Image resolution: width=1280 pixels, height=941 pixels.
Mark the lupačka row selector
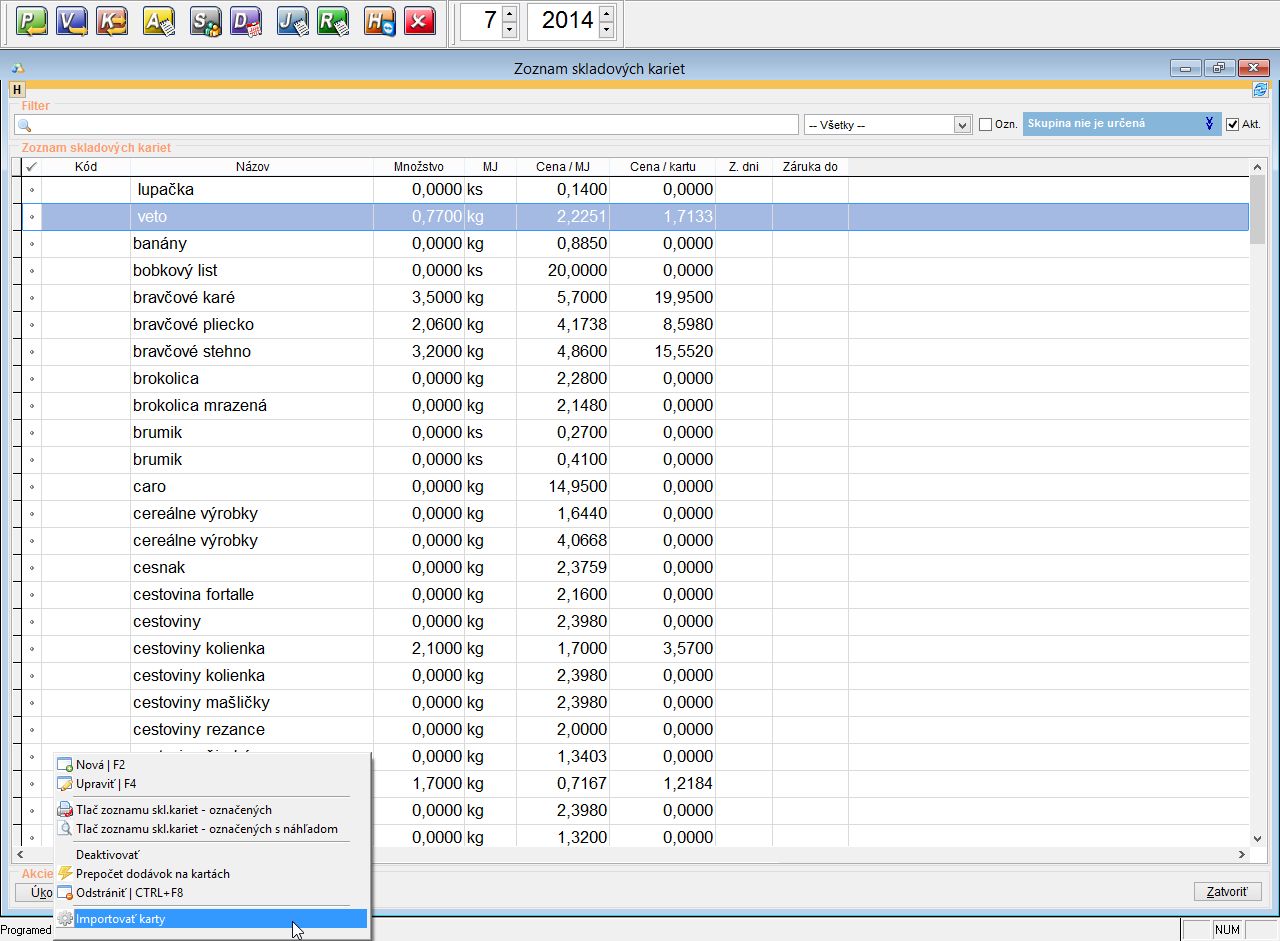(x=32, y=189)
